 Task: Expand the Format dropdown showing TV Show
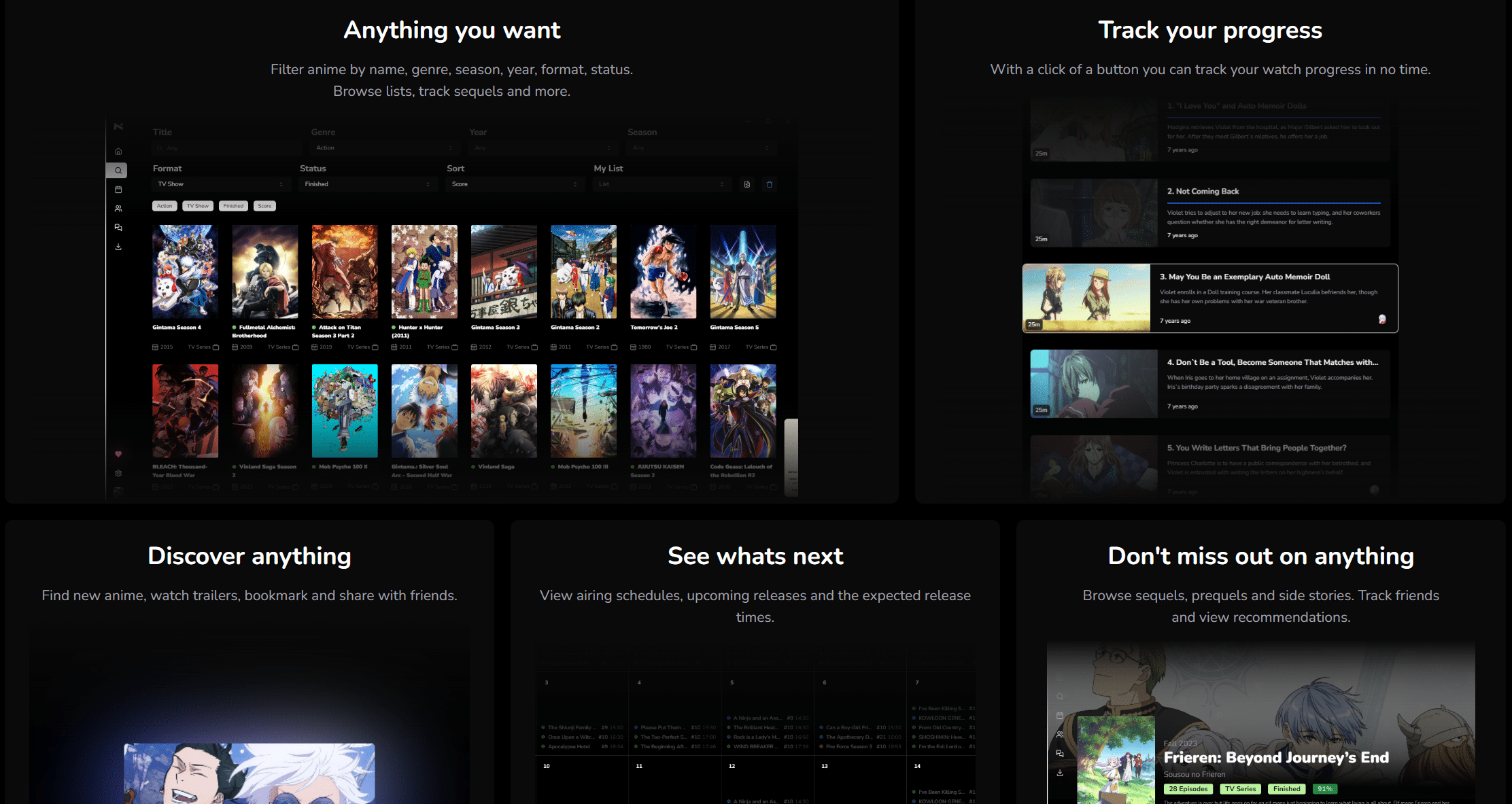click(220, 184)
